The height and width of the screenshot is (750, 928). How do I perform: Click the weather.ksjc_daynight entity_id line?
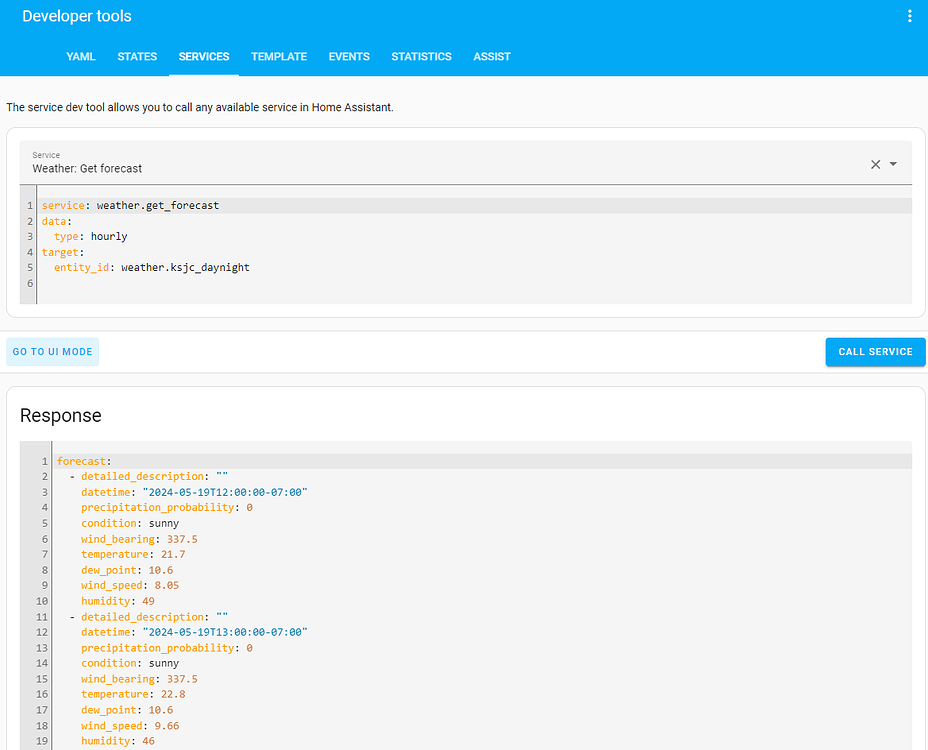coord(152,268)
